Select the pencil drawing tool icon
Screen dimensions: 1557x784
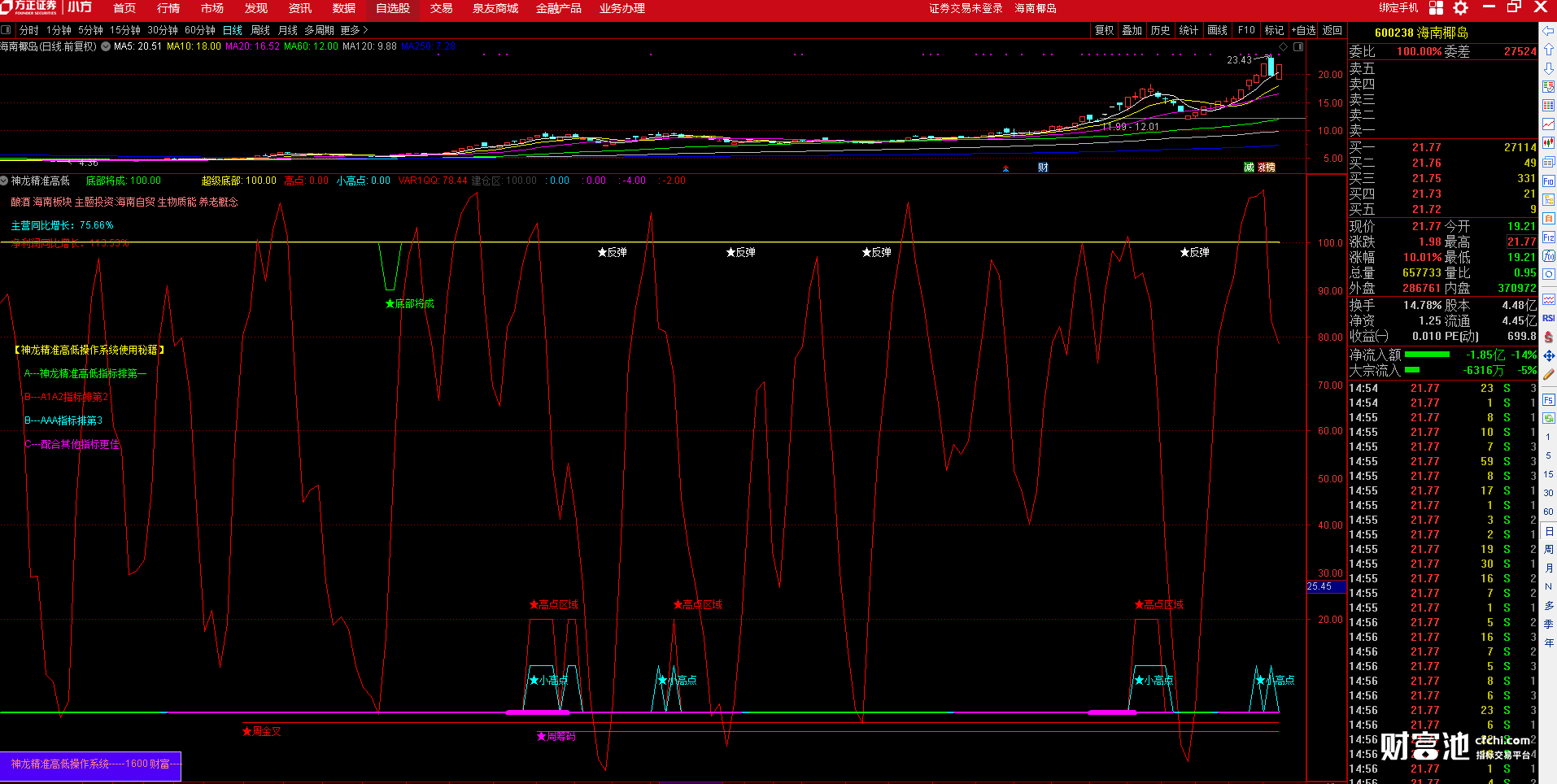tap(1548, 375)
